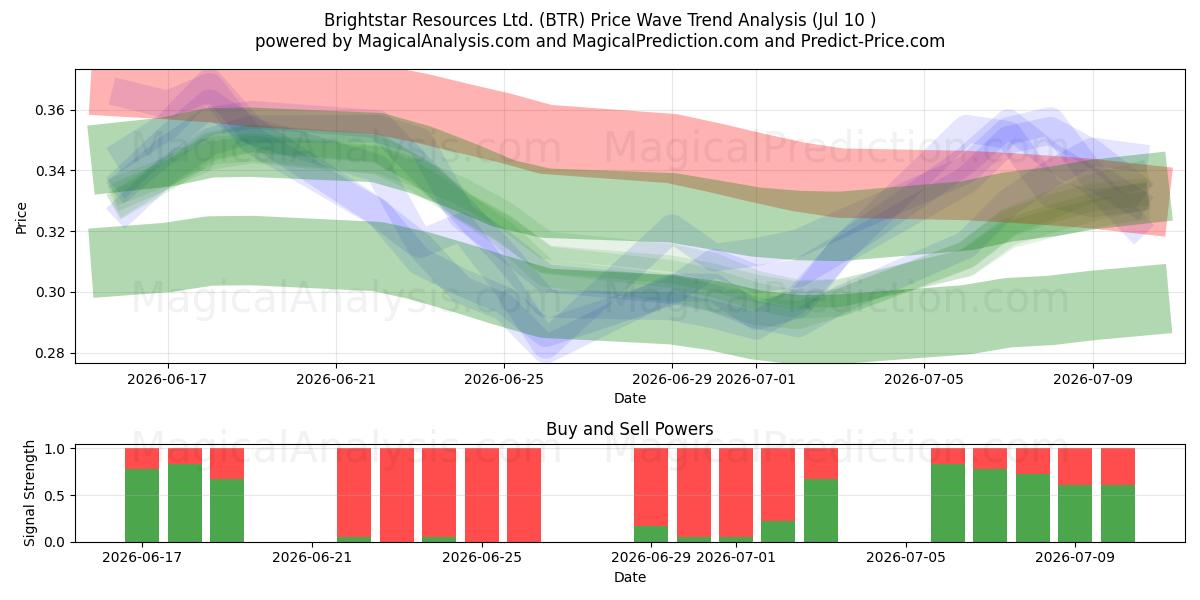The image size is (1200, 600).
Task: Click the 'Price' y-axis label
Action: tap(21, 216)
